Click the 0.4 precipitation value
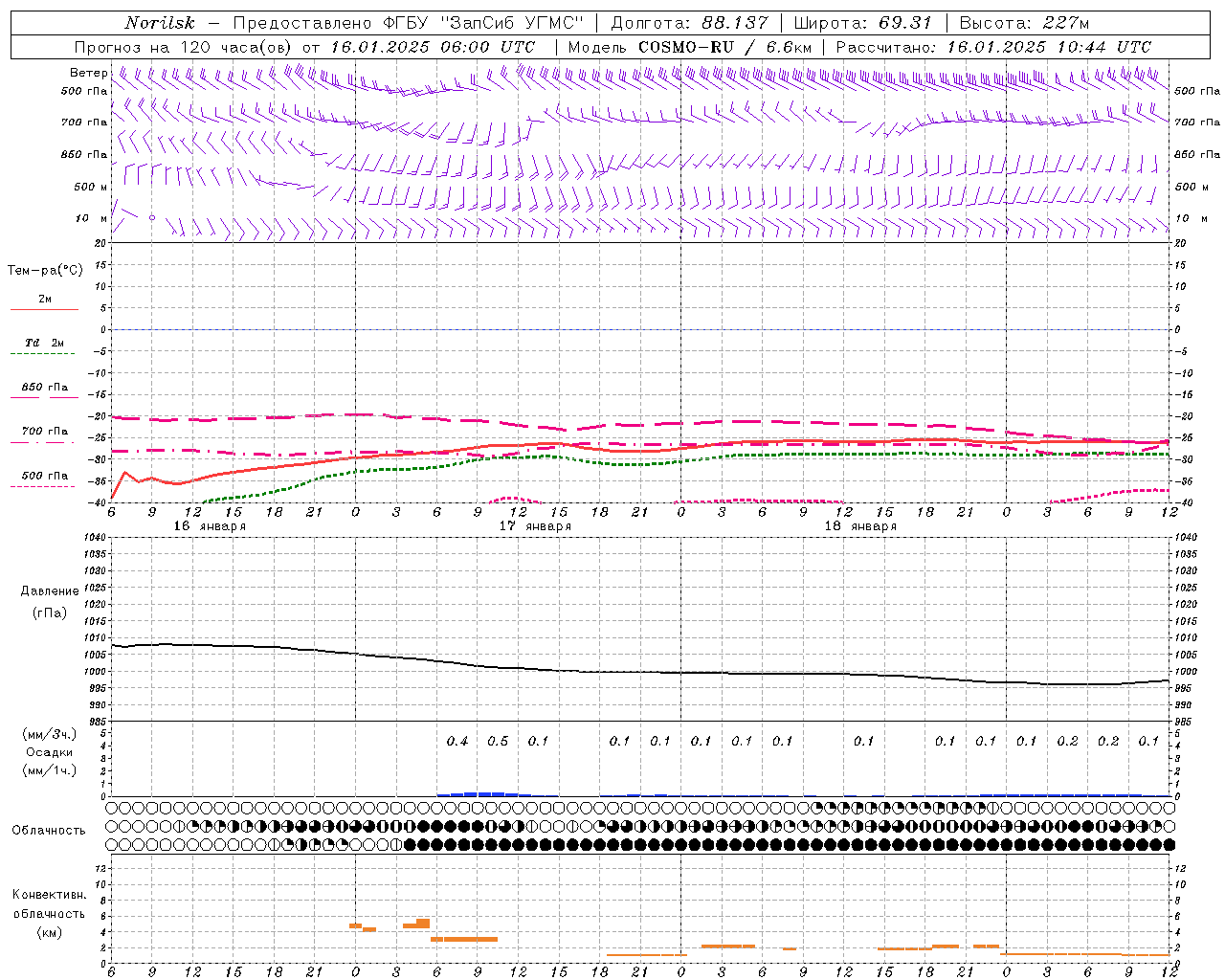This screenshot has height=980, width=1225. pos(457,741)
